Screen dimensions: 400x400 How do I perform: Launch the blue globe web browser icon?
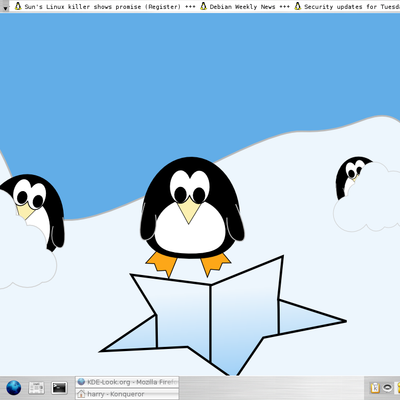[14, 388]
